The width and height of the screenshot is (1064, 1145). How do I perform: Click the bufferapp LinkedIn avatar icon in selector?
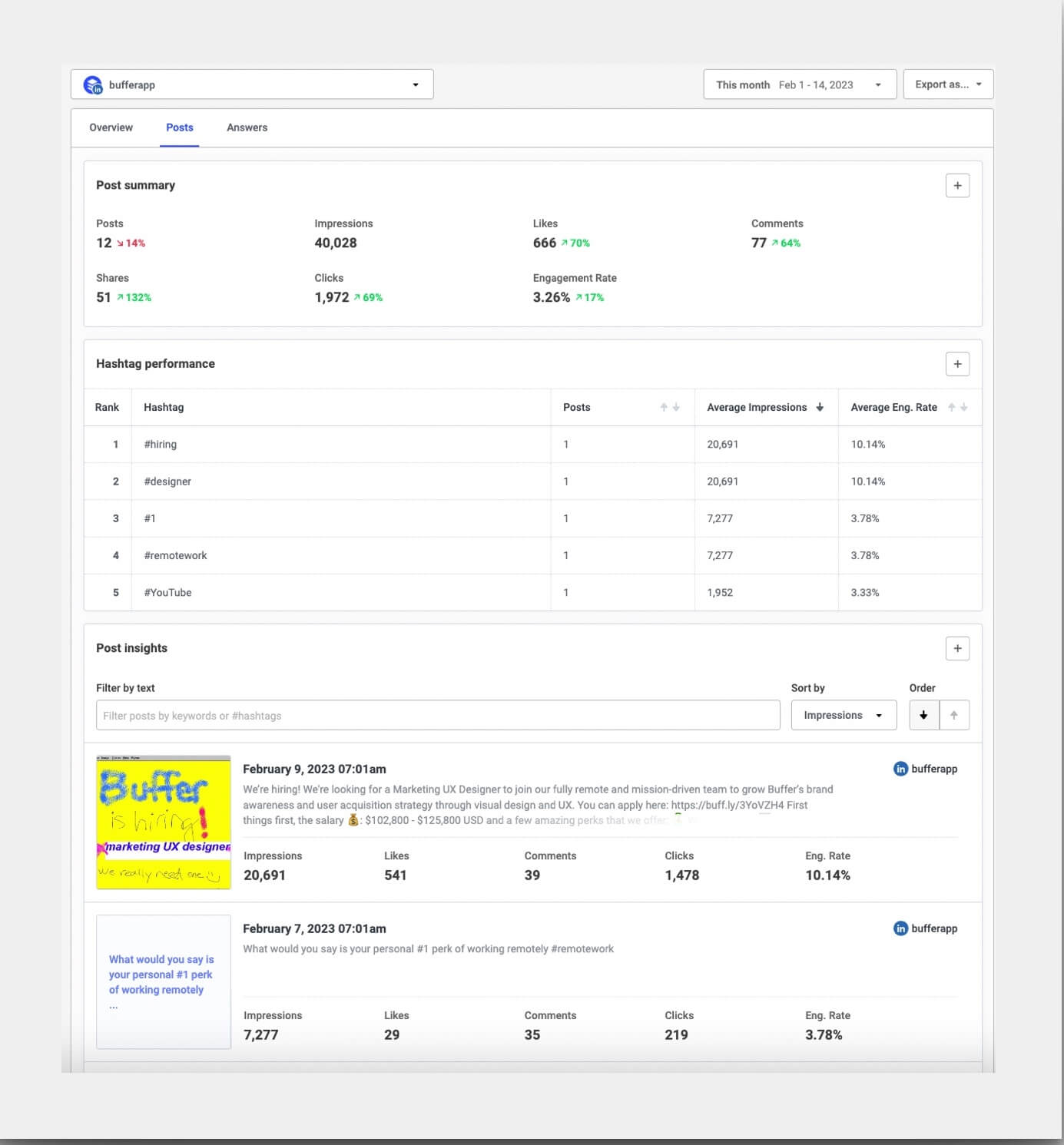93,85
